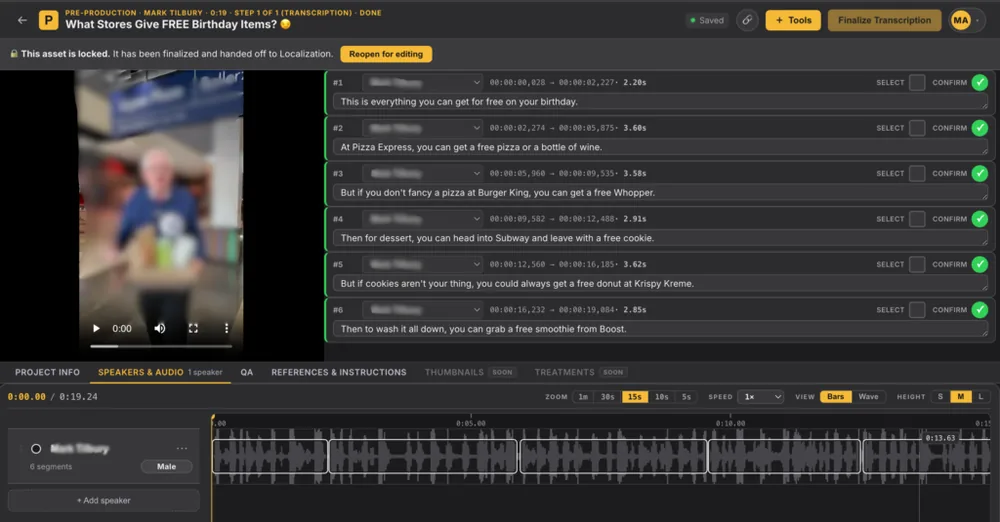The height and width of the screenshot is (522, 1000).
Task: Click the timeline ruler at 0:10.00
Action: pyautogui.click(x=730, y=423)
